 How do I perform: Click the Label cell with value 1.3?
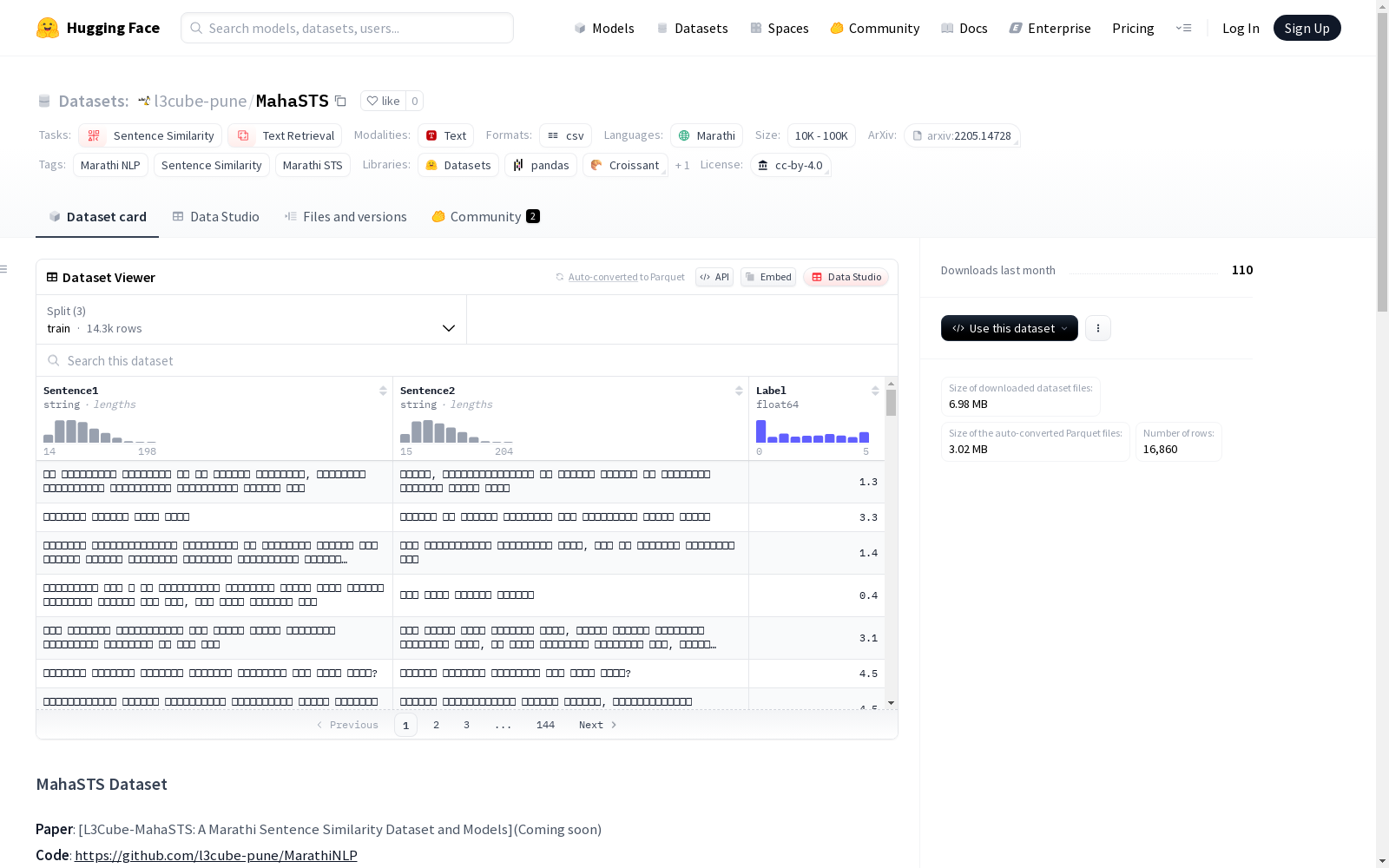(816, 482)
